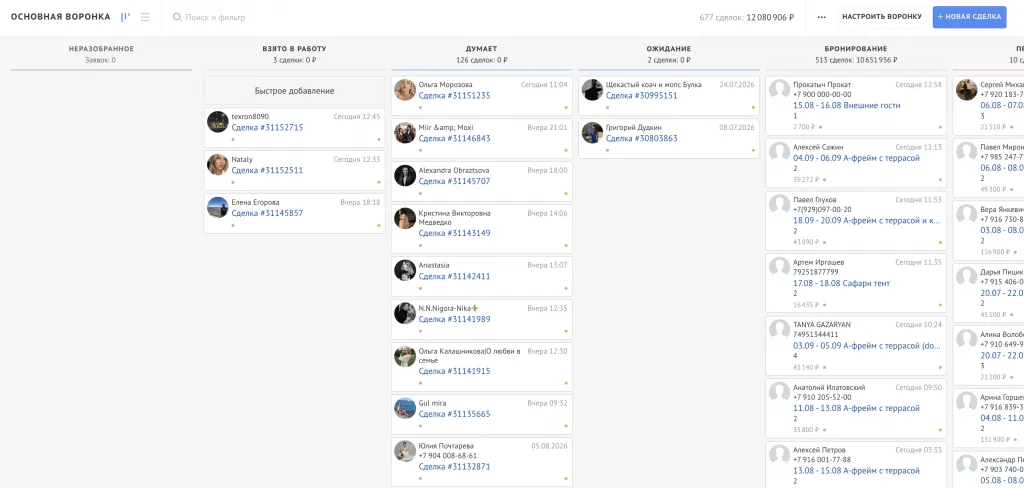Select the Неразобранное column header
This screenshot has height=488, width=1024.
tap(101, 49)
